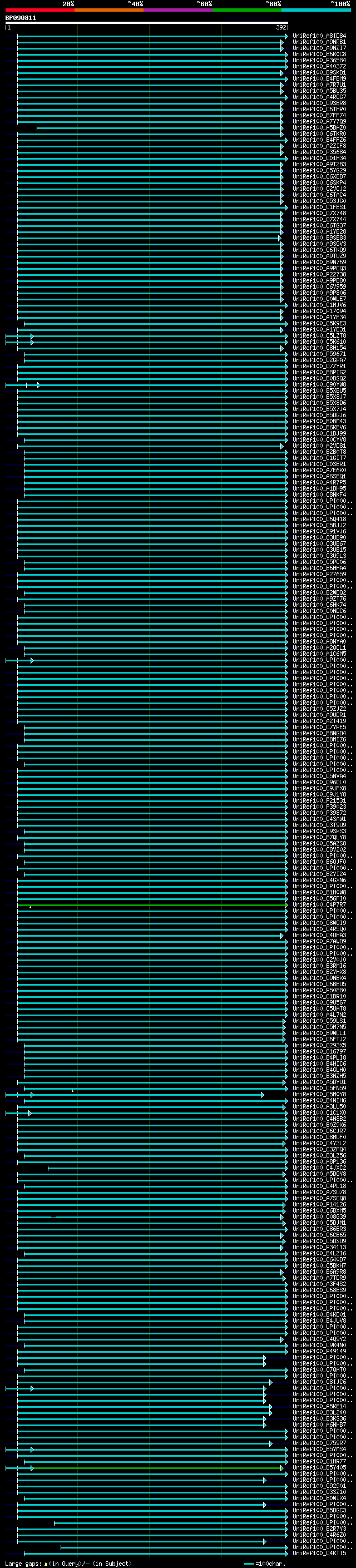
Task: Select label UniRef100_P22738
Action: pos(319,275)
